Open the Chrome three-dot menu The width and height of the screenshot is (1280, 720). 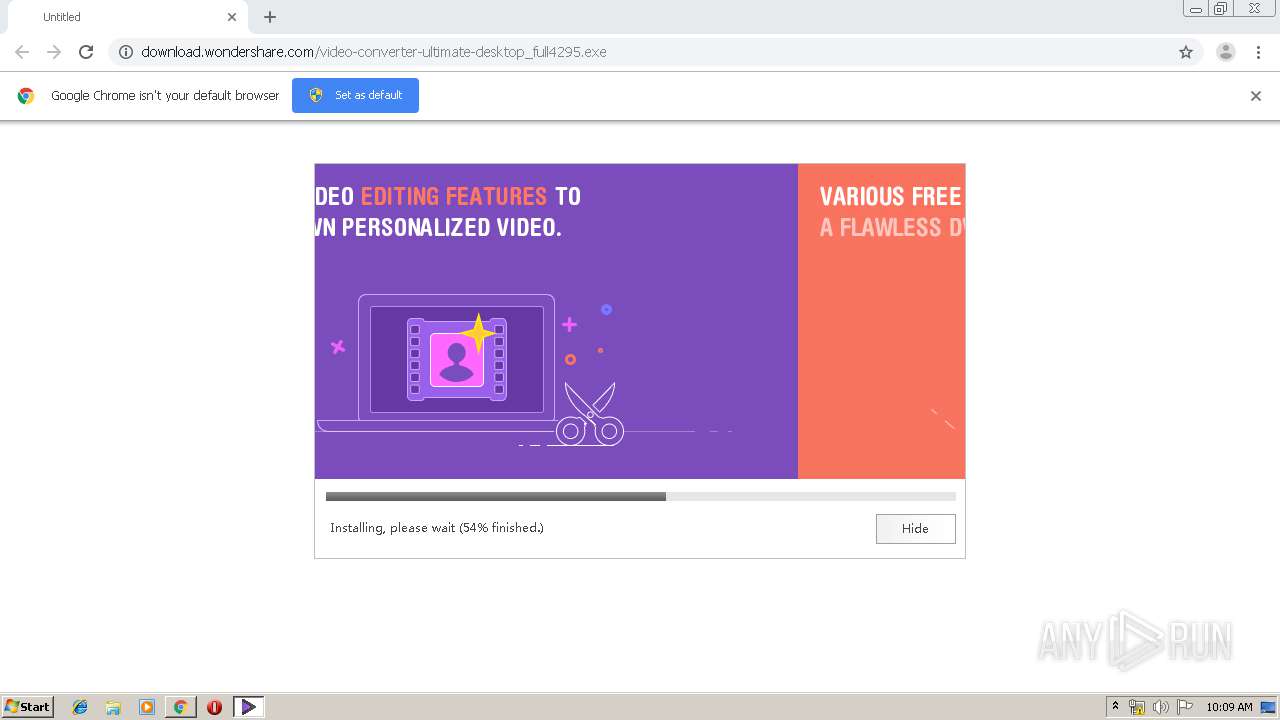[1259, 52]
